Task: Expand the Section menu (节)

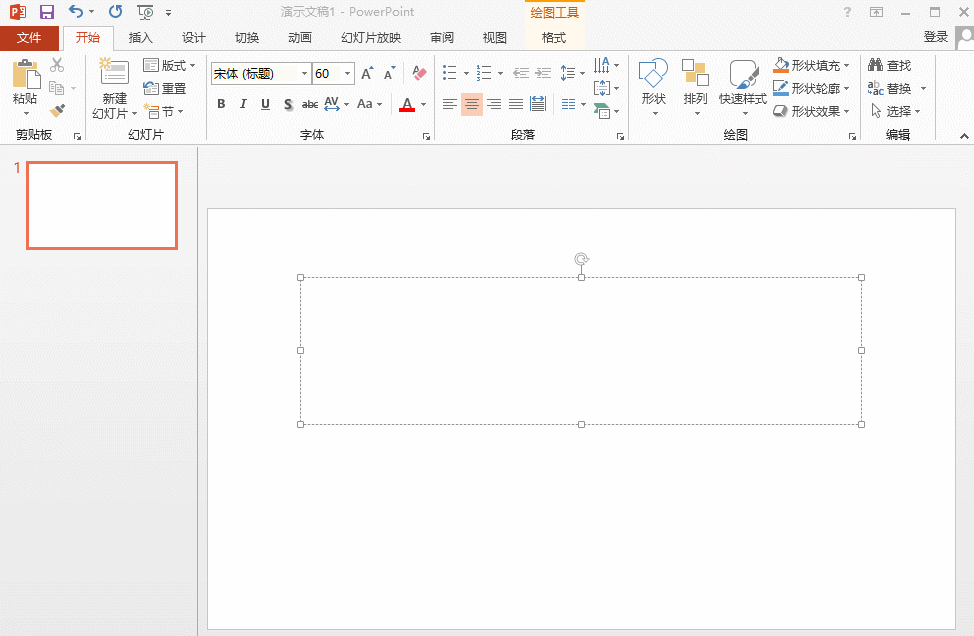Action: pos(163,112)
